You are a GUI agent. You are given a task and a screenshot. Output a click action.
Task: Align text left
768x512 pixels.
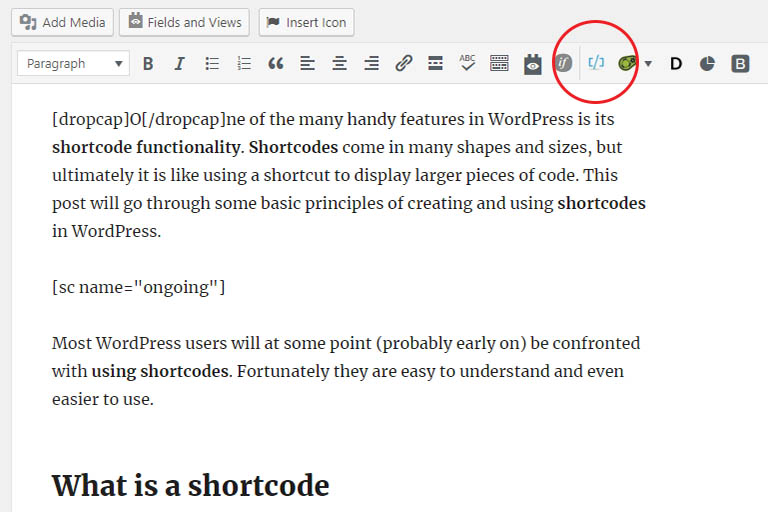(x=308, y=64)
